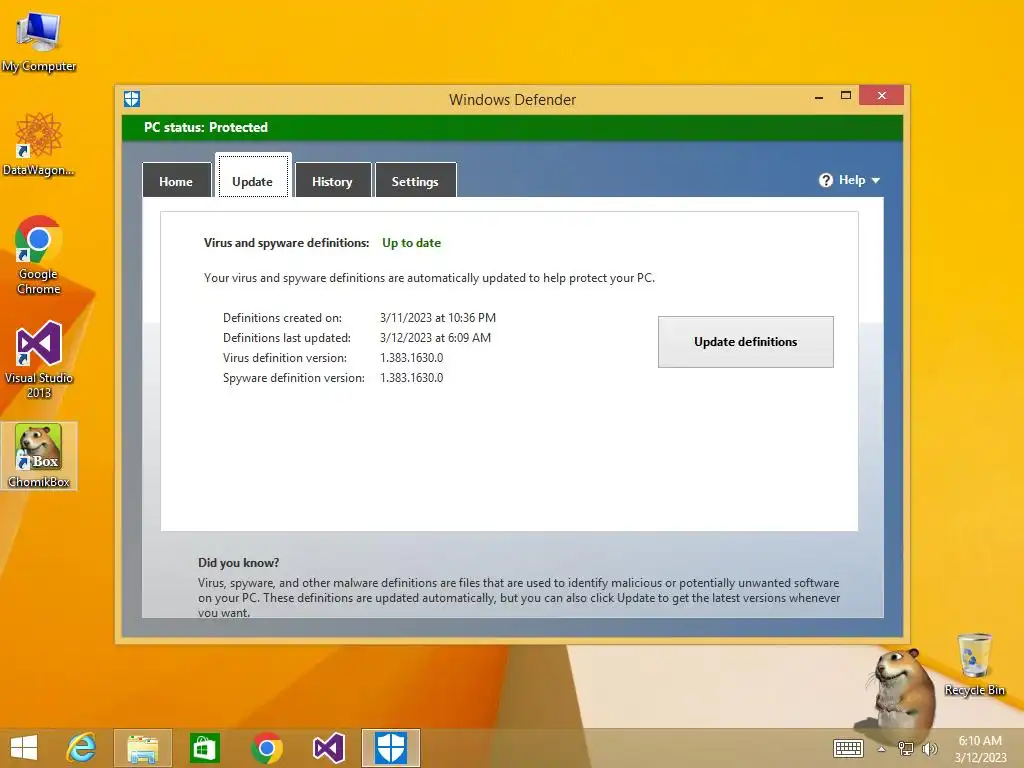The height and width of the screenshot is (768, 1024).
Task: Launch Chrome from the taskbar
Action: pos(266,748)
